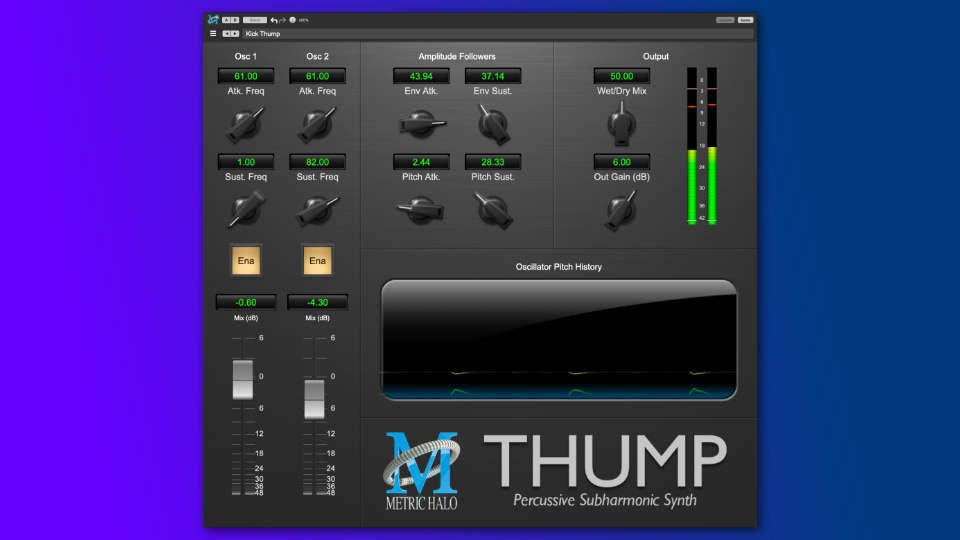Click the Out Gain (dB) label
Viewport: 960px width, 540px height.
(x=621, y=177)
